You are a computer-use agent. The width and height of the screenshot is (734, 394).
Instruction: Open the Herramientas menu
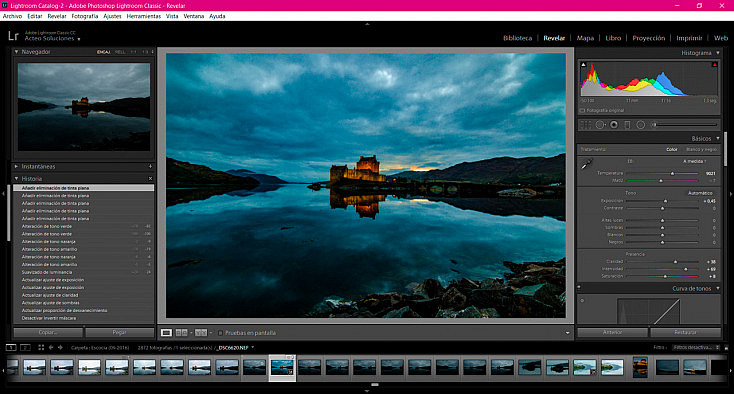tap(143, 16)
